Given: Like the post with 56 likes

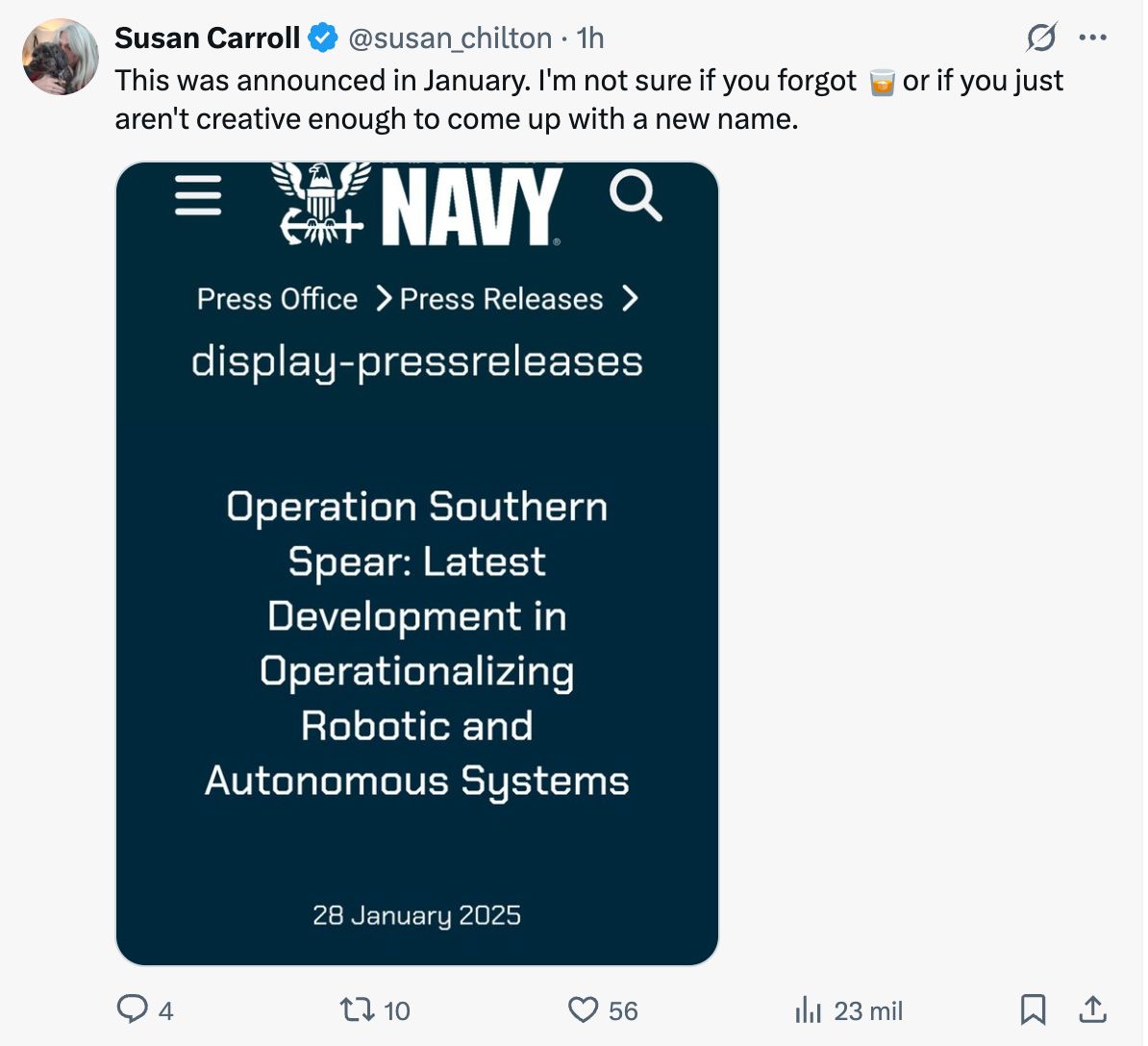Looking at the screenshot, I should pos(584,1009).
